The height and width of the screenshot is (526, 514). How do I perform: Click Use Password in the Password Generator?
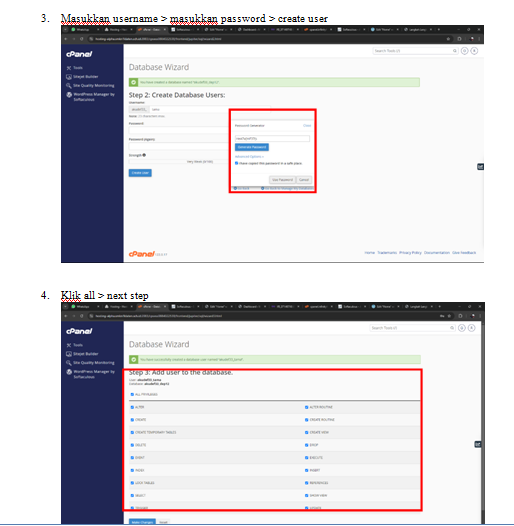tap(282, 180)
